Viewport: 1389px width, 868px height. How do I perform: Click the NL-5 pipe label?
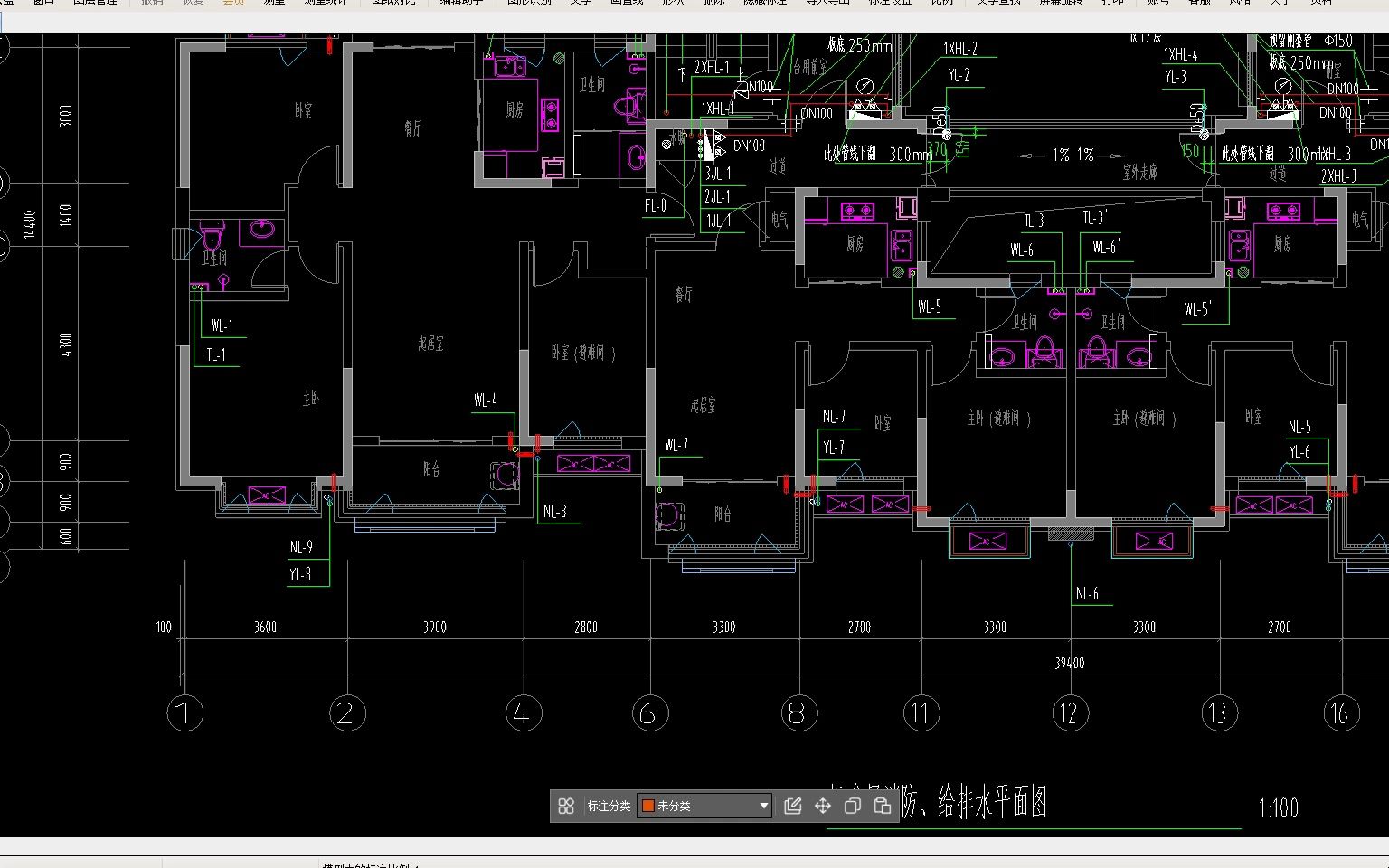tap(1299, 427)
